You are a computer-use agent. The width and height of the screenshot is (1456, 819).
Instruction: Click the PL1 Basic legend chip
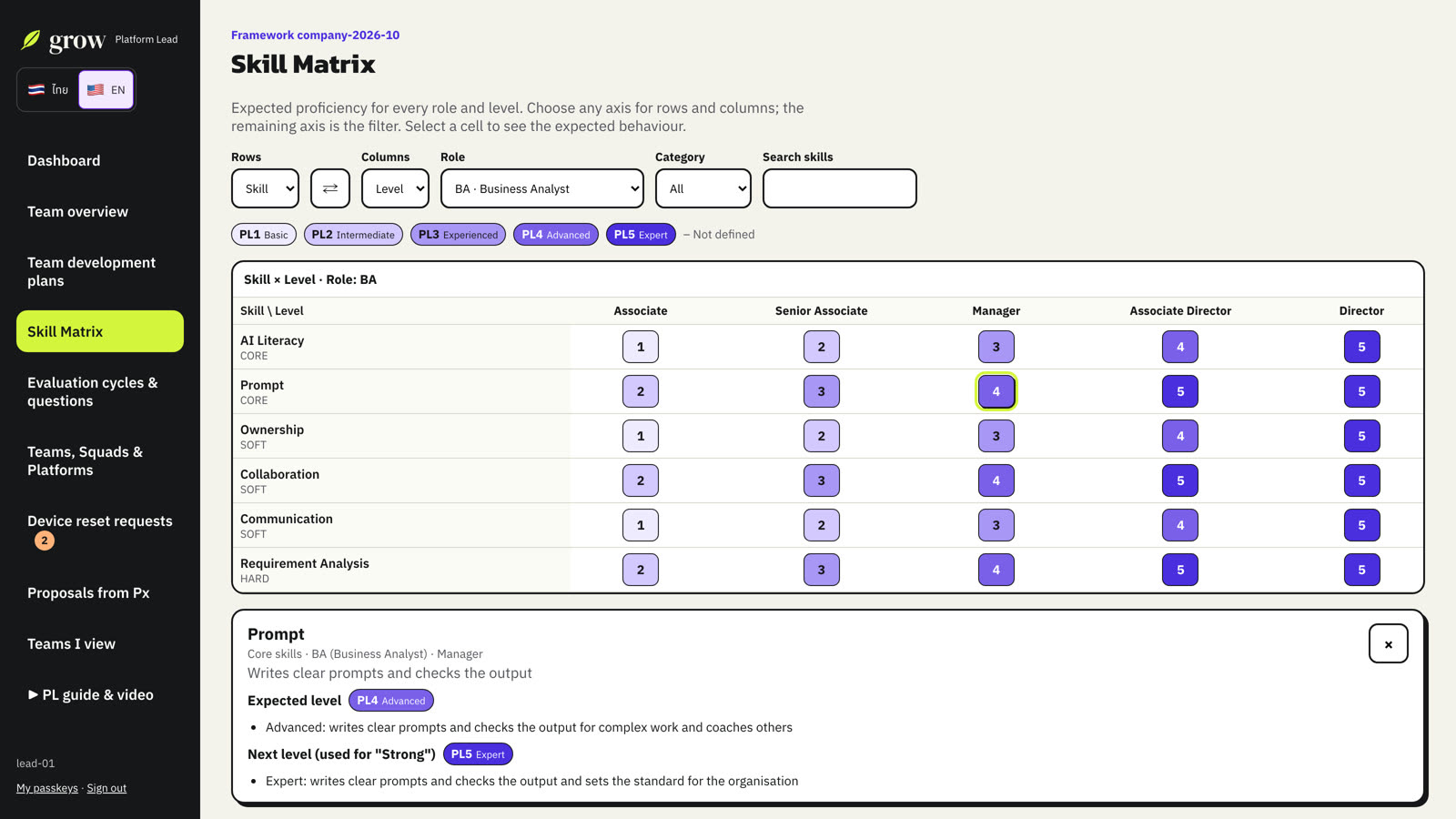point(264,235)
